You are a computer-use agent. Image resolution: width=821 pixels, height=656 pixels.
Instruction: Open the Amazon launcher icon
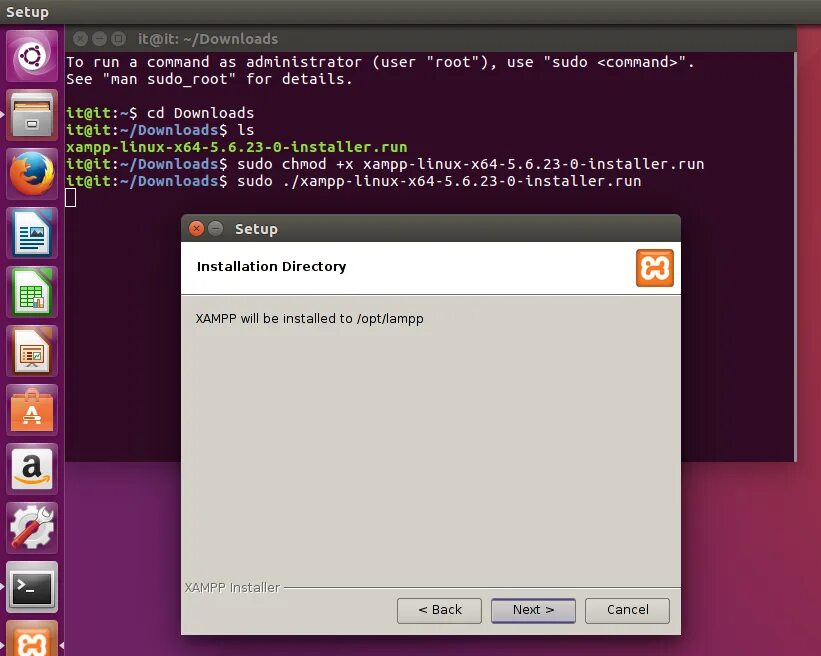tap(32, 469)
